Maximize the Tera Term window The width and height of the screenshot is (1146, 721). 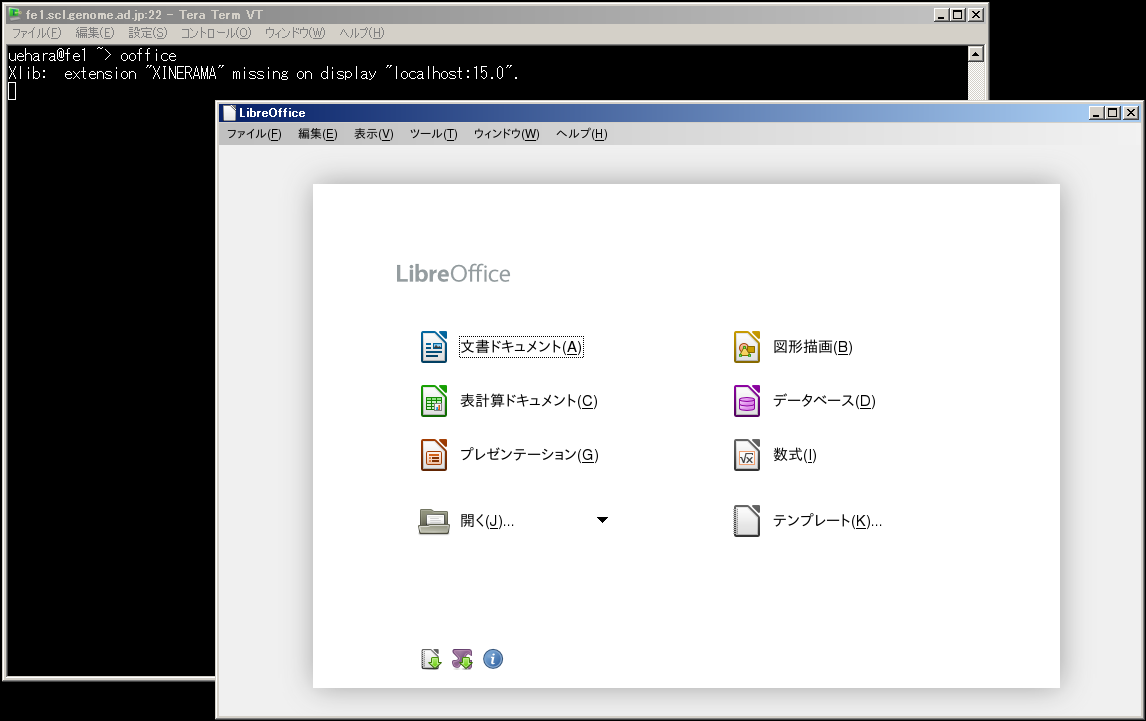coord(957,15)
